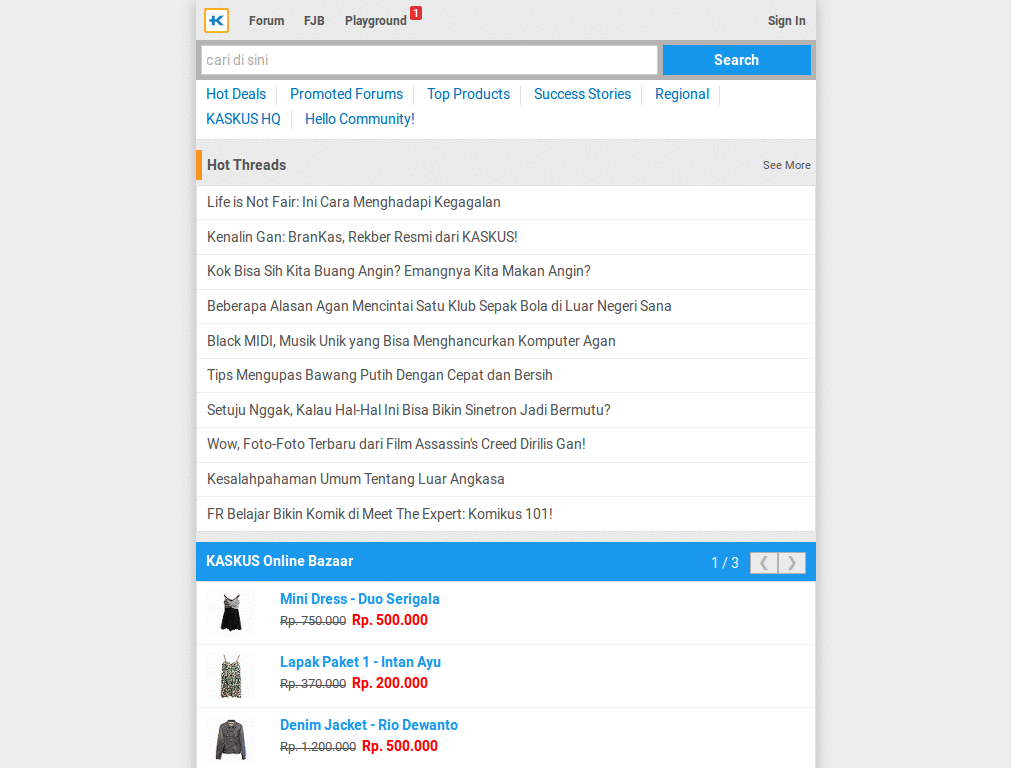Click the KASKUS logo icon
Screen dimensions: 1024x768
coord(216,20)
